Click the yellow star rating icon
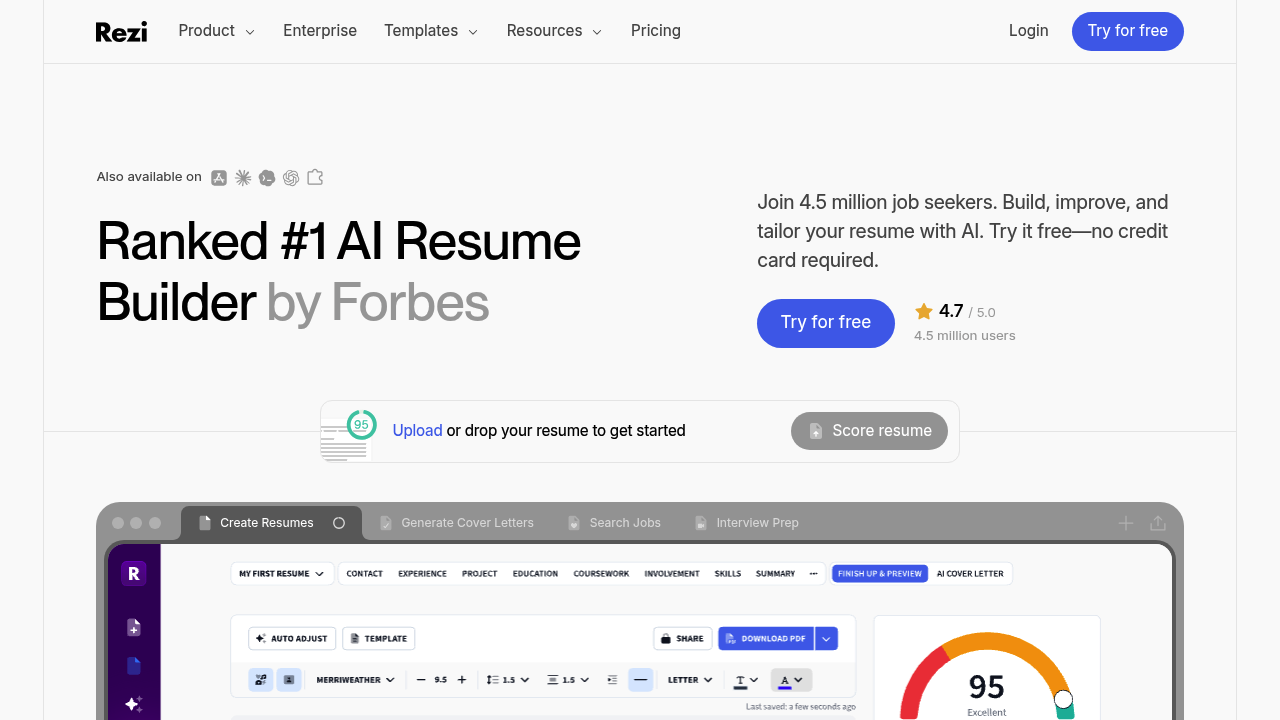The image size is (1280, 720). pyautogui.click(x=924, y=312)
